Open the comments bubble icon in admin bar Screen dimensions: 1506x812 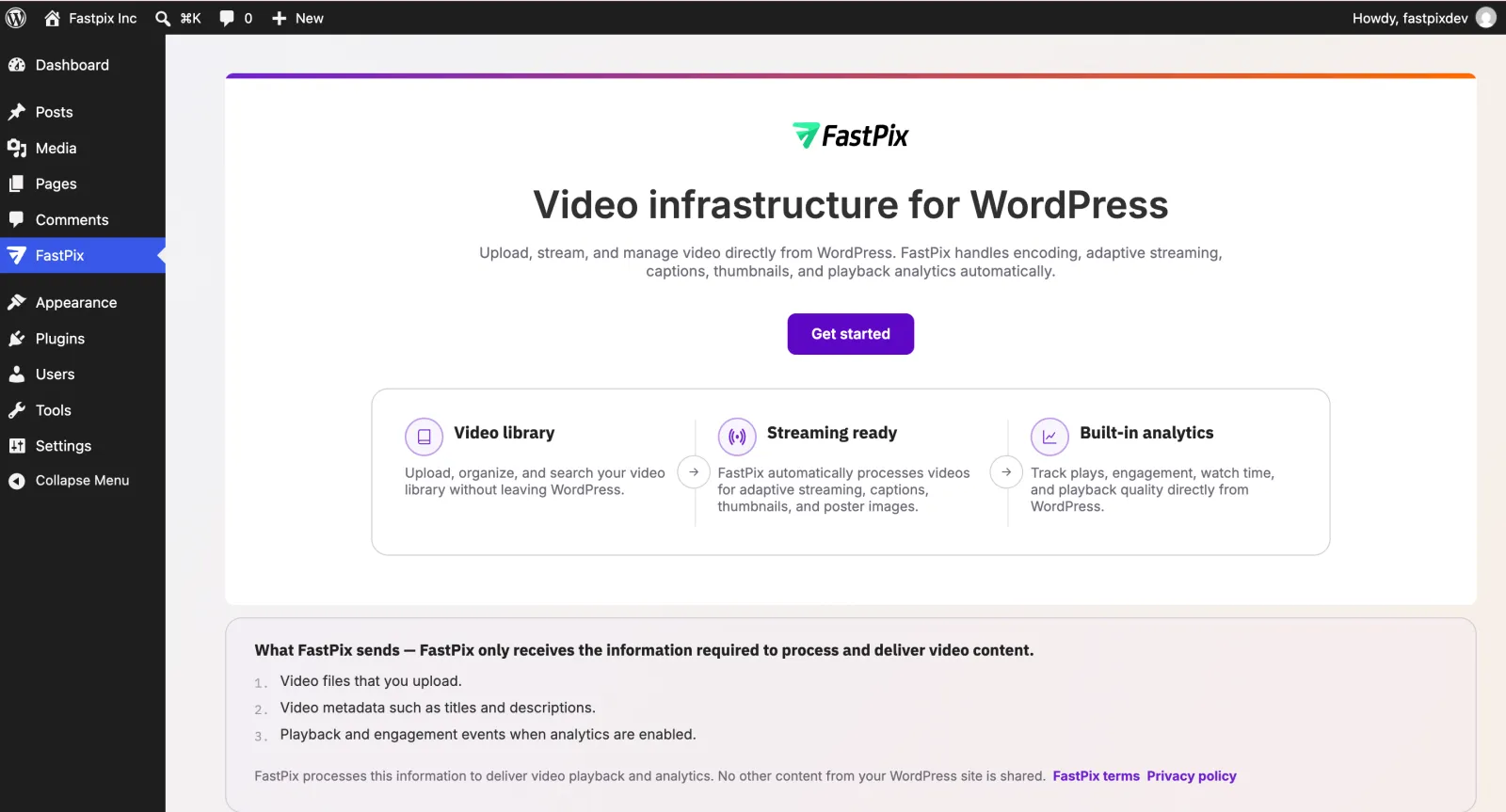227,18
